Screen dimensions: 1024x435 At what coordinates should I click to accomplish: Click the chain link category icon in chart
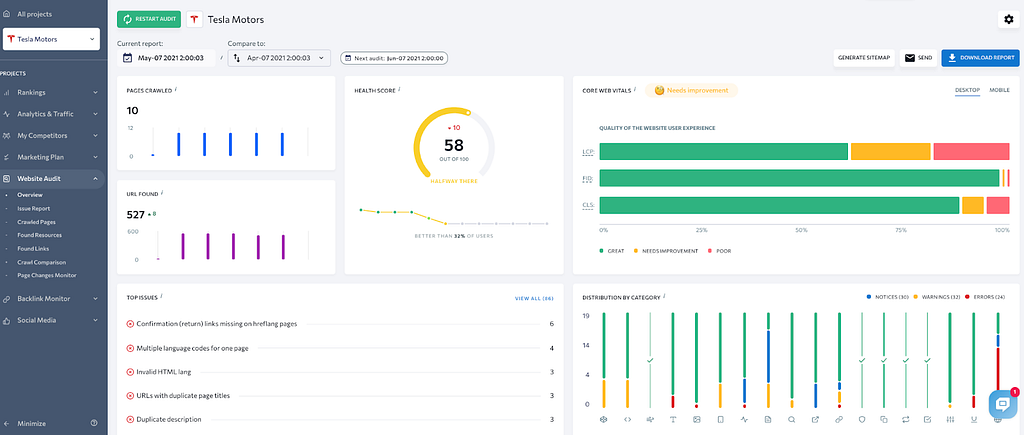coord(838,419)
